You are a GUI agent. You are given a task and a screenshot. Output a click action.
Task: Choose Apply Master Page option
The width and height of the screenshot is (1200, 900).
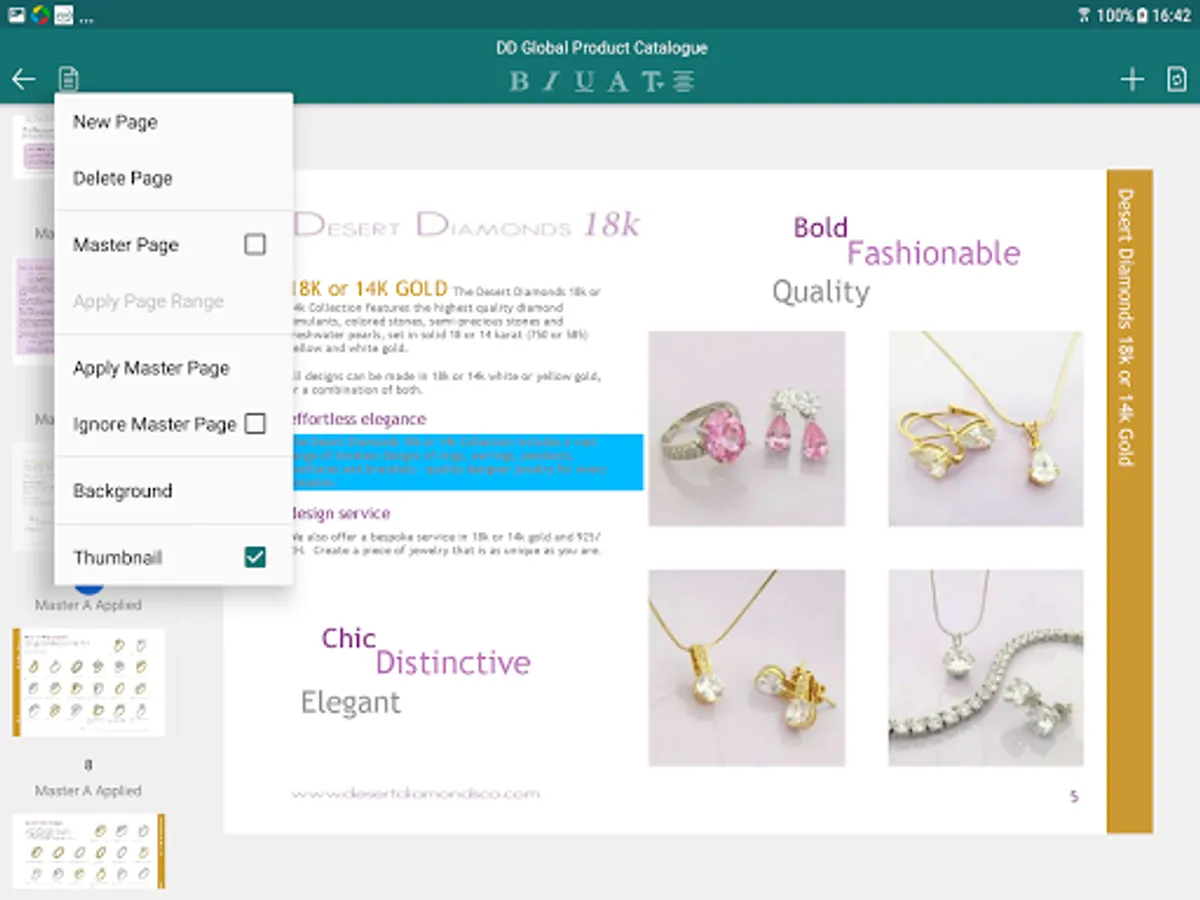151,368
